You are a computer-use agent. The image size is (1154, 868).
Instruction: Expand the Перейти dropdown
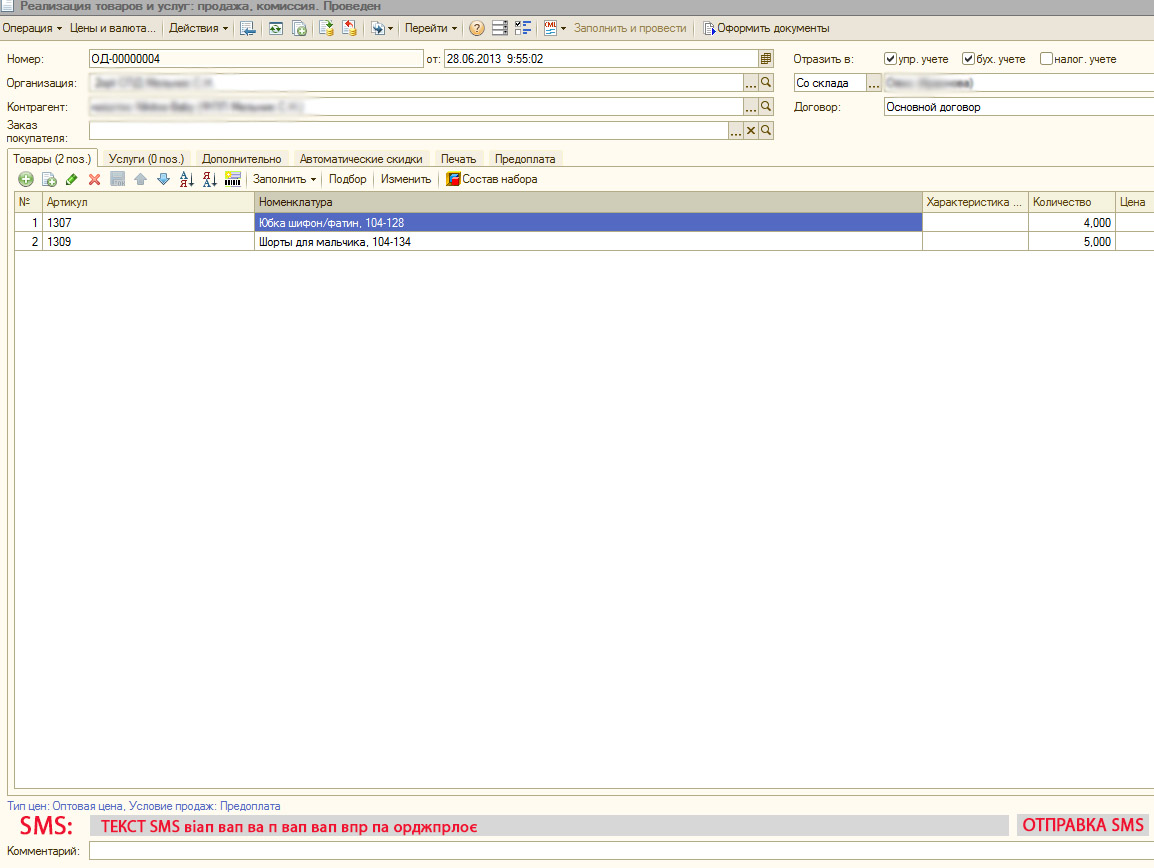pos(431,28)
